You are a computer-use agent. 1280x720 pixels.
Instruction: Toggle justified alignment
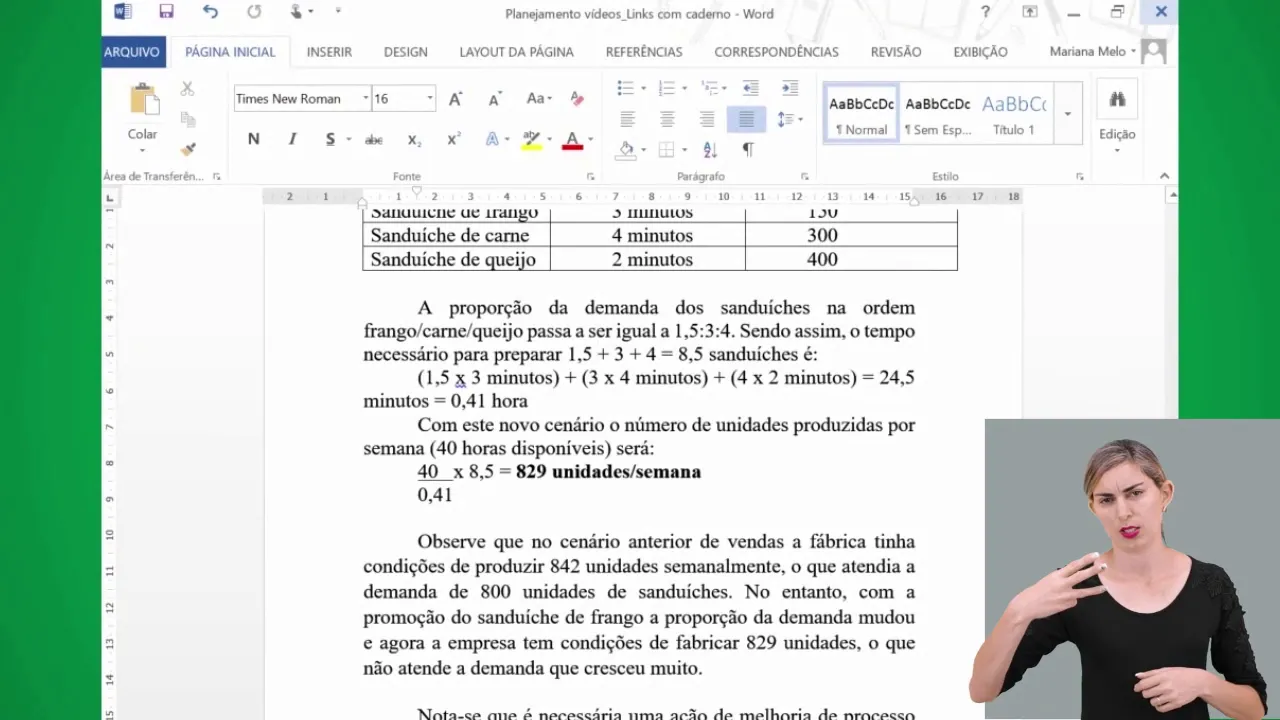(x=746, y=119)
